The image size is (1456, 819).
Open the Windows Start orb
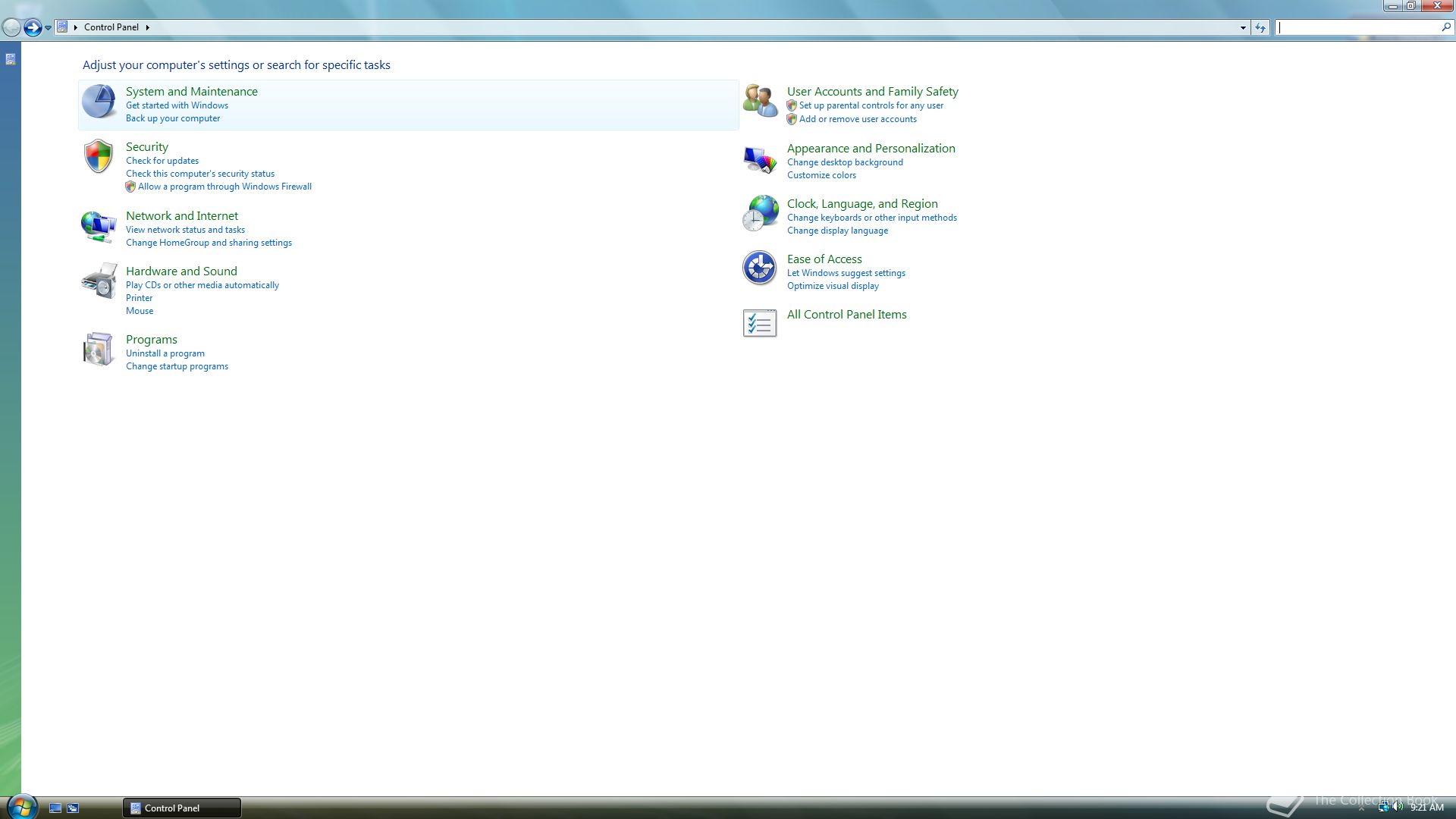coord(21,807)
